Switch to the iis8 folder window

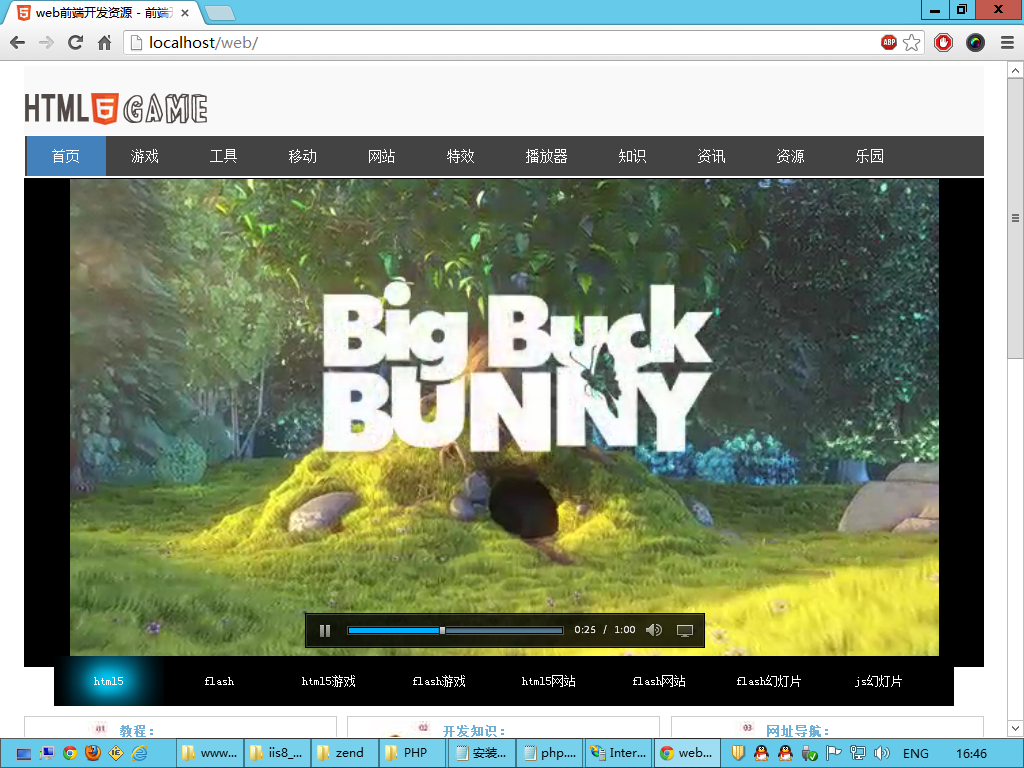coord(277,754)
